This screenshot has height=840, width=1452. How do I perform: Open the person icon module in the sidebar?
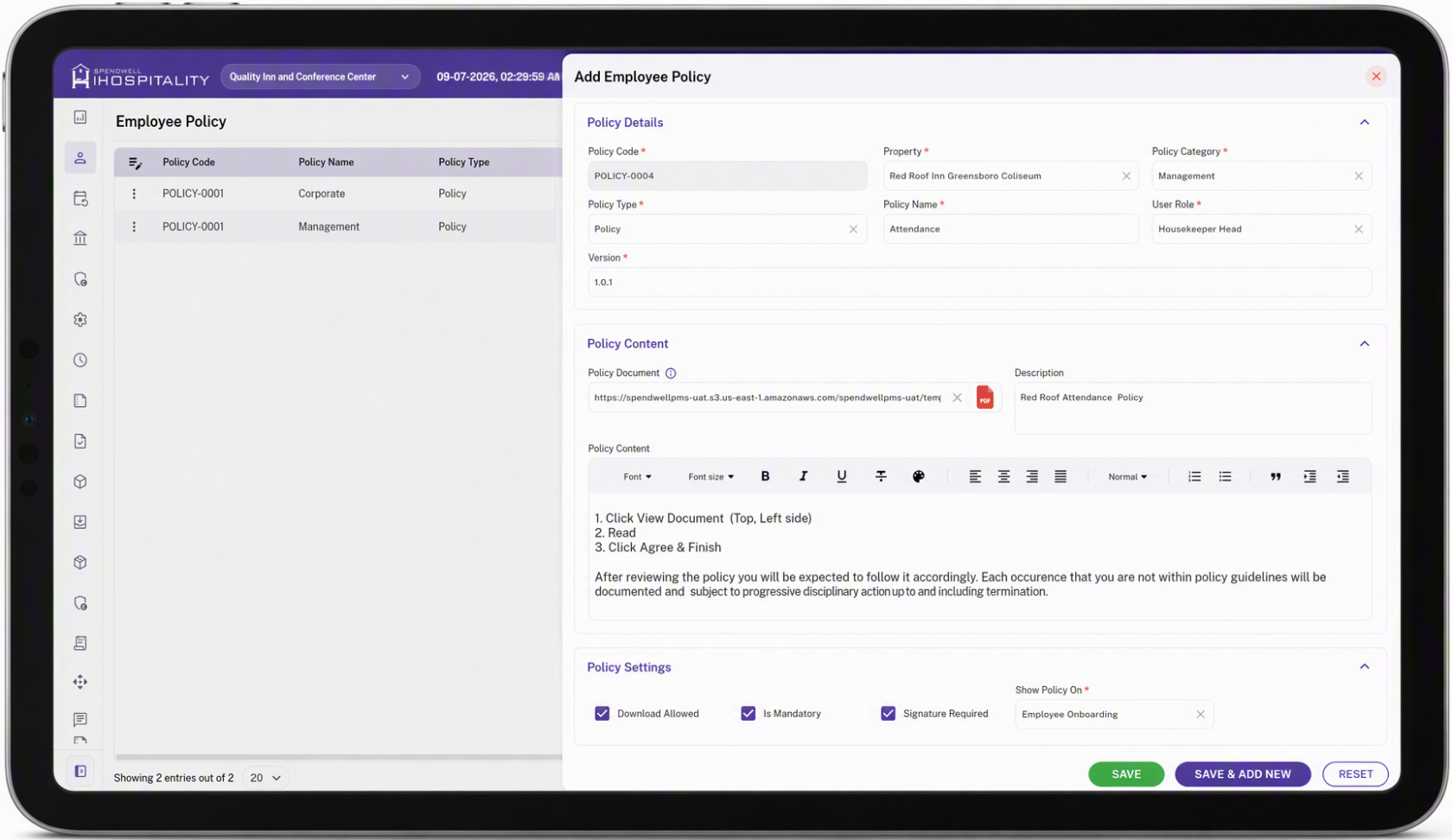click(x=80, y=158)
